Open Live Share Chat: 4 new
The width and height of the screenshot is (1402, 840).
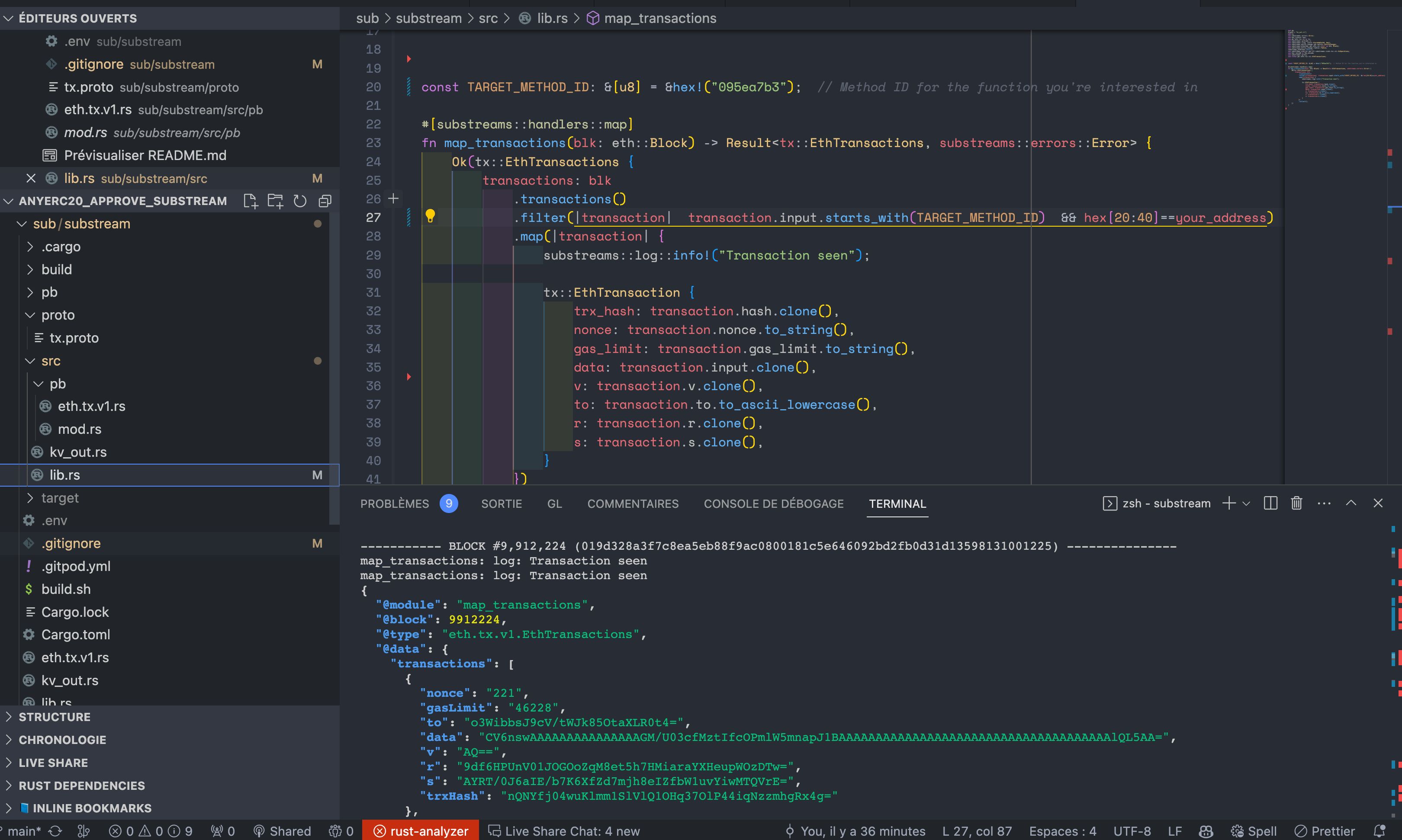564,831
